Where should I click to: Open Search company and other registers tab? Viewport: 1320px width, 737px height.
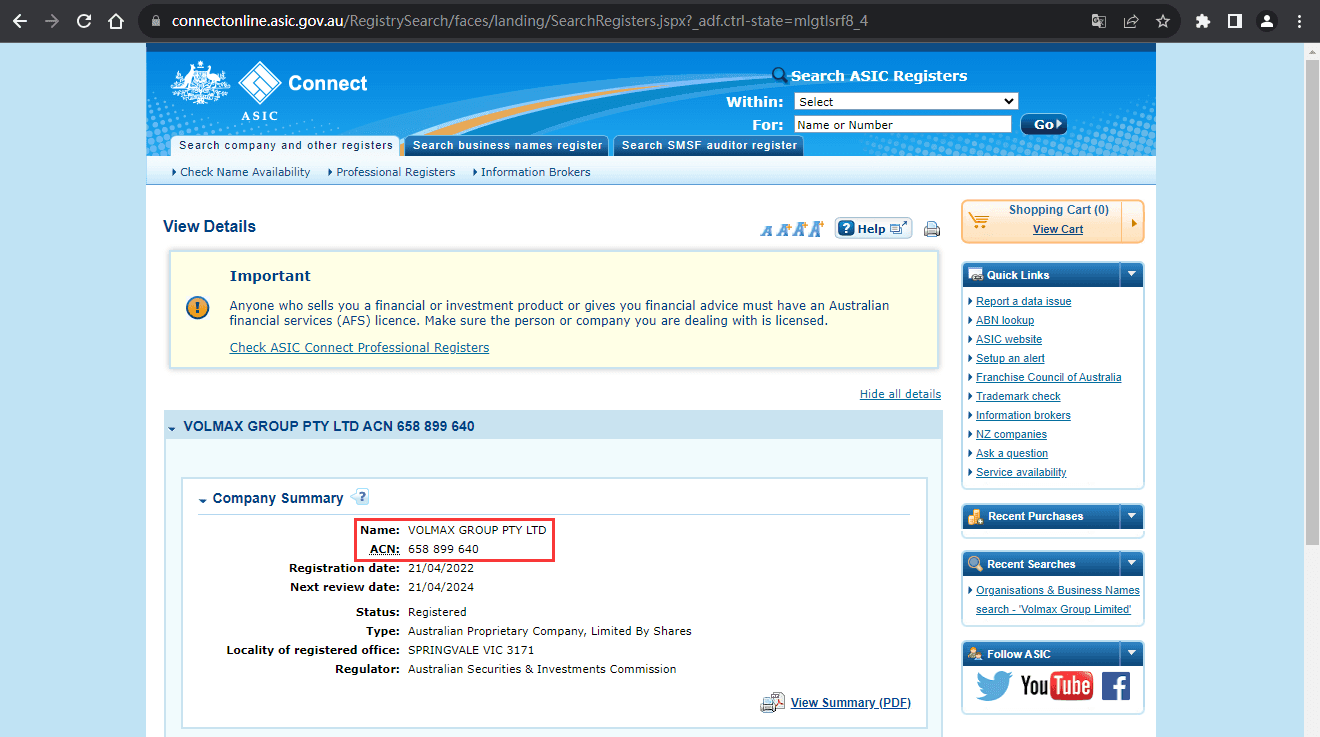[286, 146]
